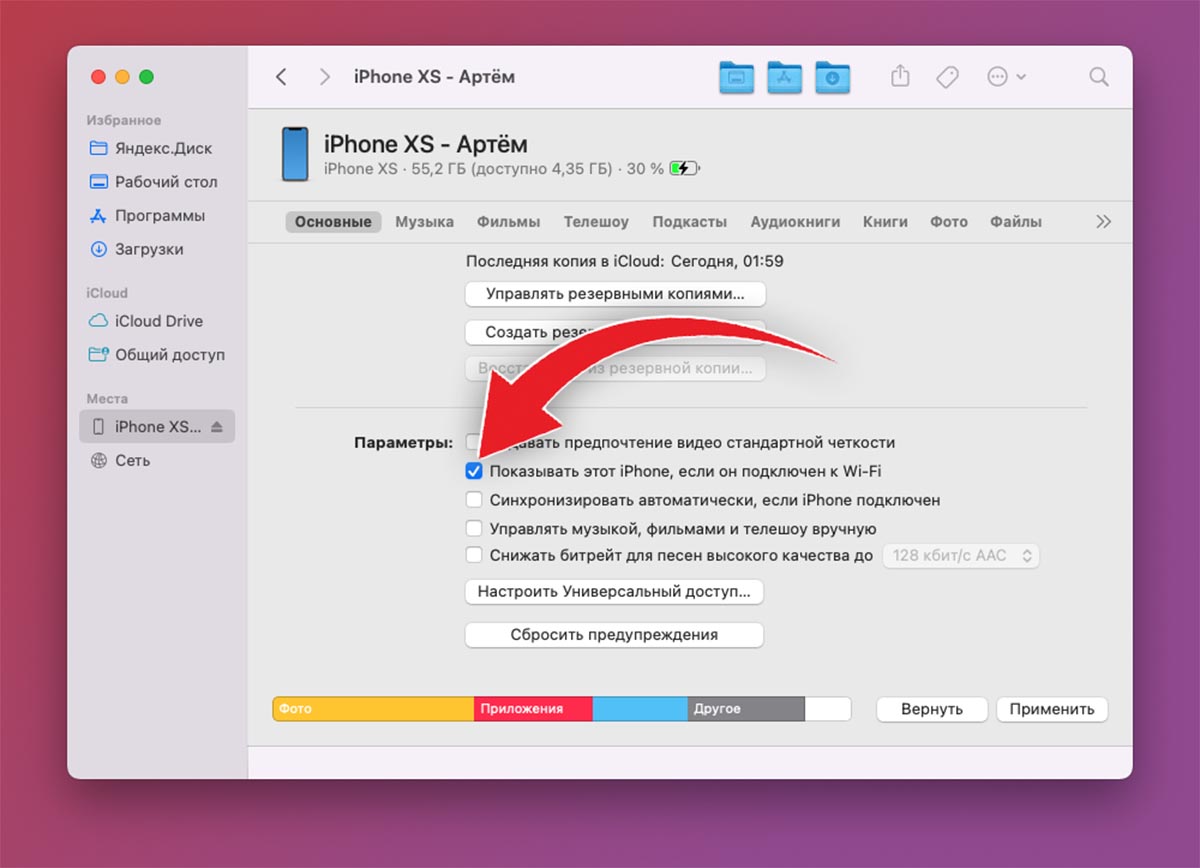Open iCloud Drive in sidebar

146,321
